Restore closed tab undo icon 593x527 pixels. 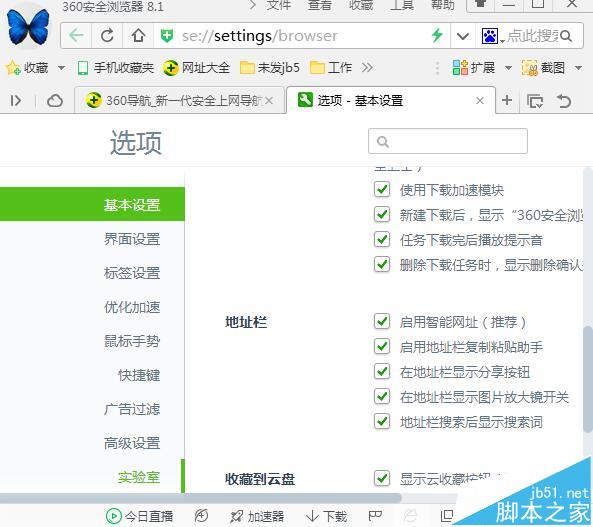(564, 101)
